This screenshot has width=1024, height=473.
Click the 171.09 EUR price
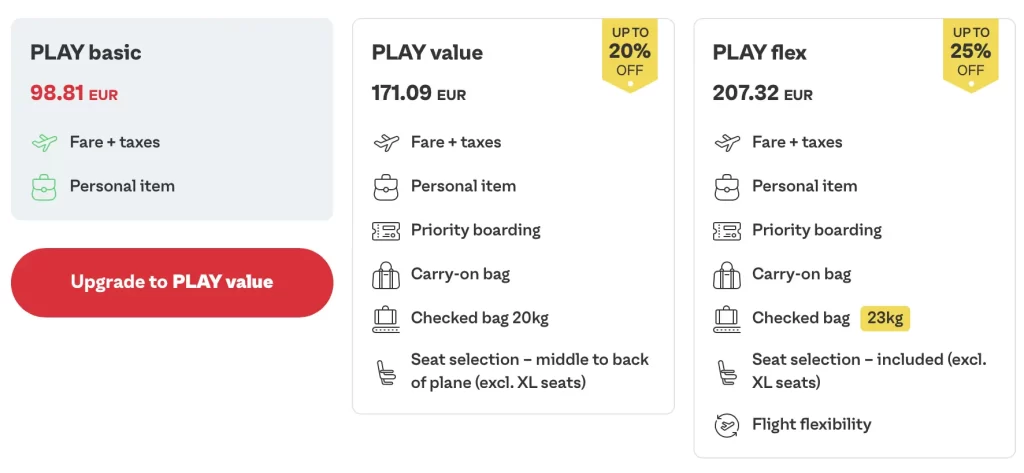(419, 94)
